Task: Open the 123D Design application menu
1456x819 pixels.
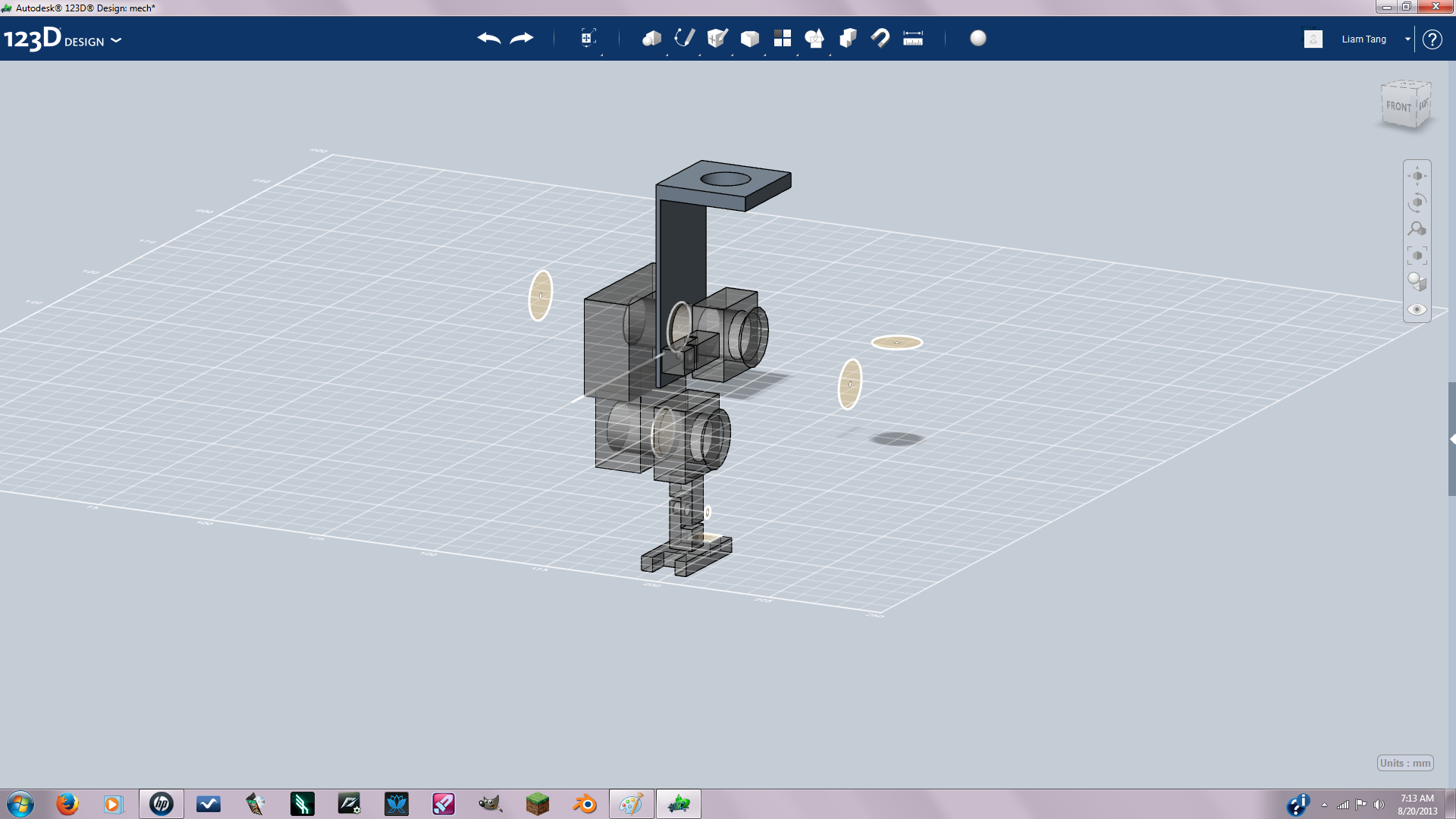Action: [x=62, y=39]
